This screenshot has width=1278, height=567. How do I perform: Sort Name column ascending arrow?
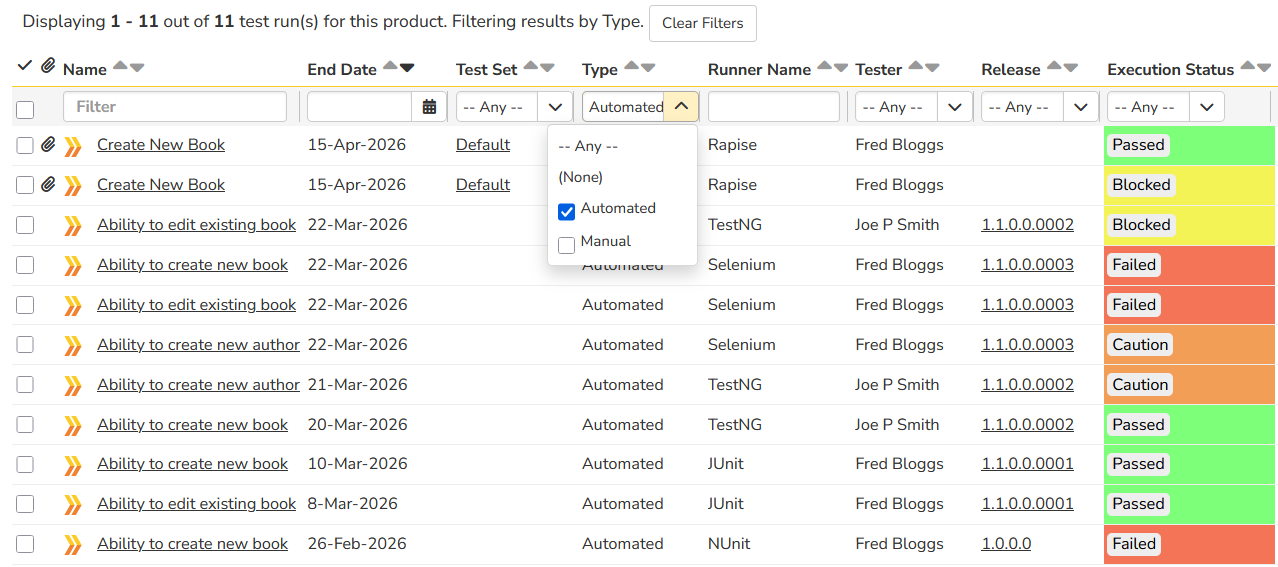pyautogui.click(x=120, y=67)
